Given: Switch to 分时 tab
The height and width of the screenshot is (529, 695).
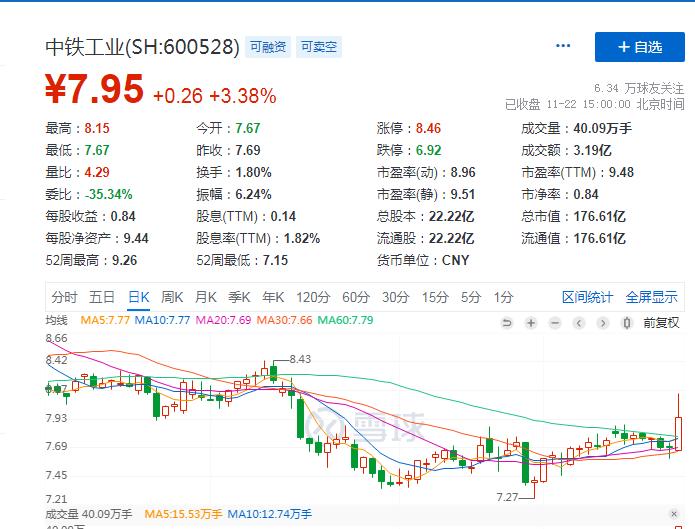Looking at the screenshot, I should [64, 297].
